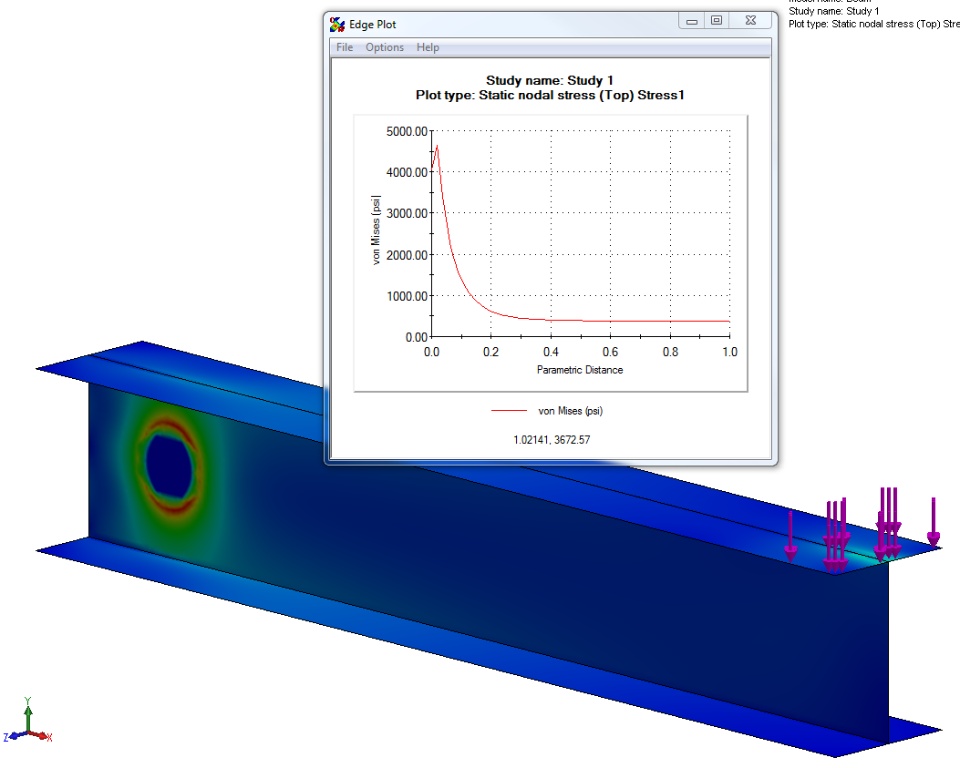Click the coordinate readout '1.02141, 3672.57'
The height and width of the screenshot is (768, 960).
(x=552, y=440)
